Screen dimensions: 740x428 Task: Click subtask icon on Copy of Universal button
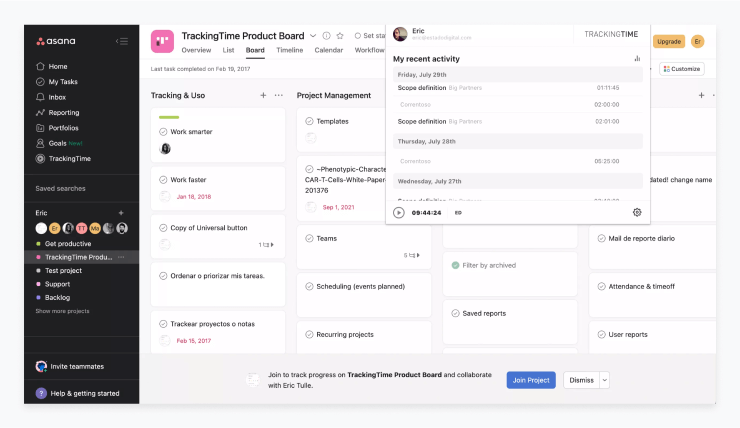pos(268,244)
